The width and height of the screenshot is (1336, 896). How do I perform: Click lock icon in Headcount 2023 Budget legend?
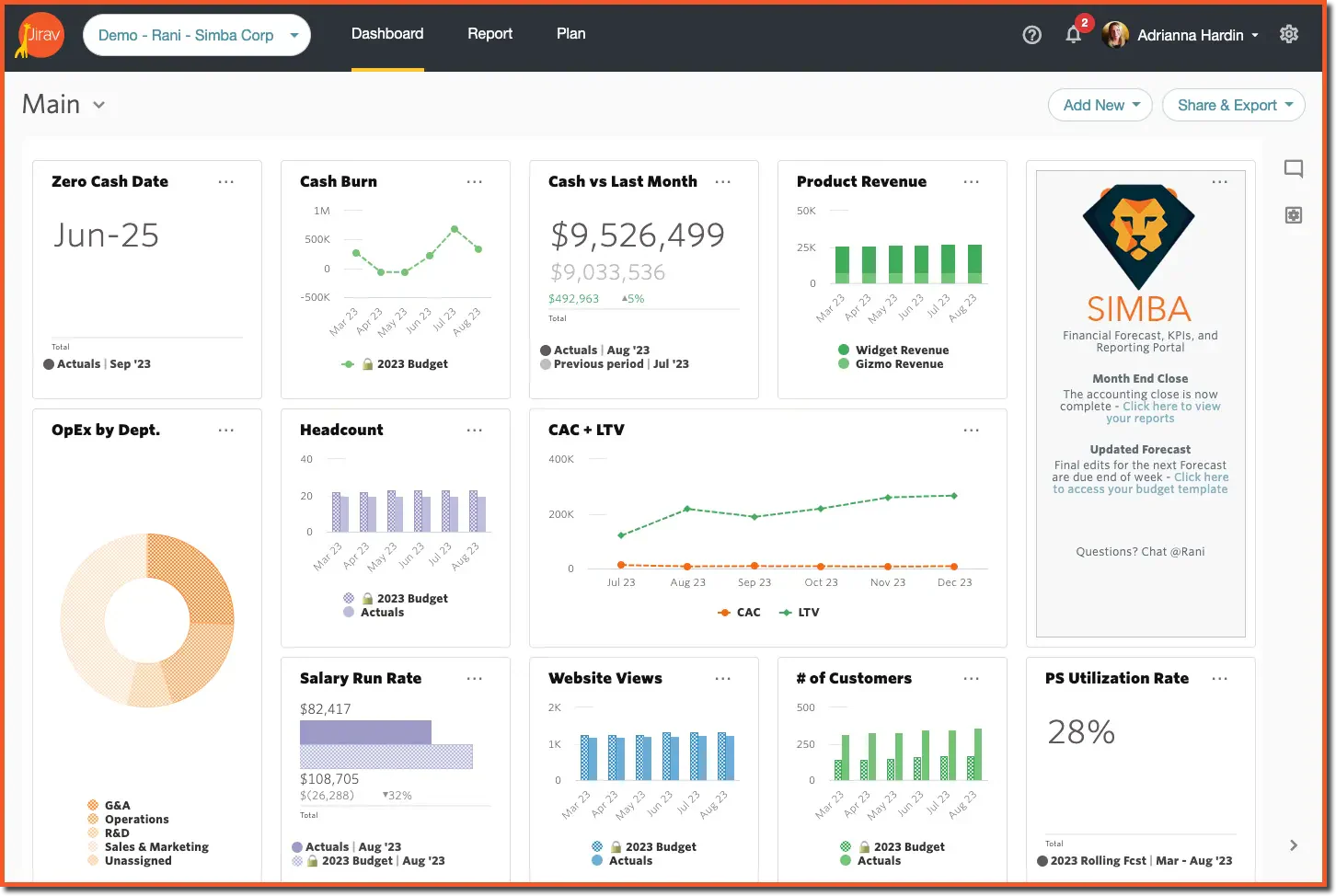tap(368, 599)
